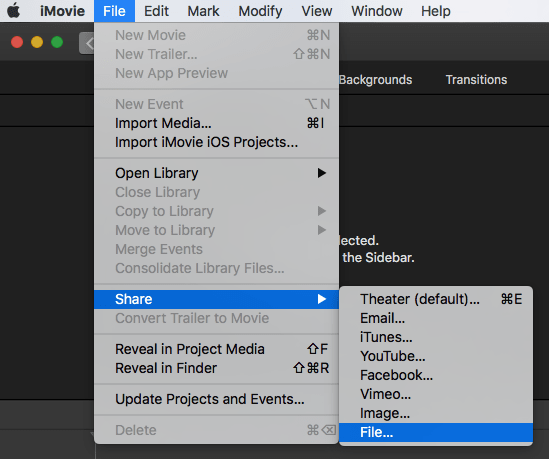Open the View menu
Viewport: 549px width, 459px height.
[x=317, y=11]
